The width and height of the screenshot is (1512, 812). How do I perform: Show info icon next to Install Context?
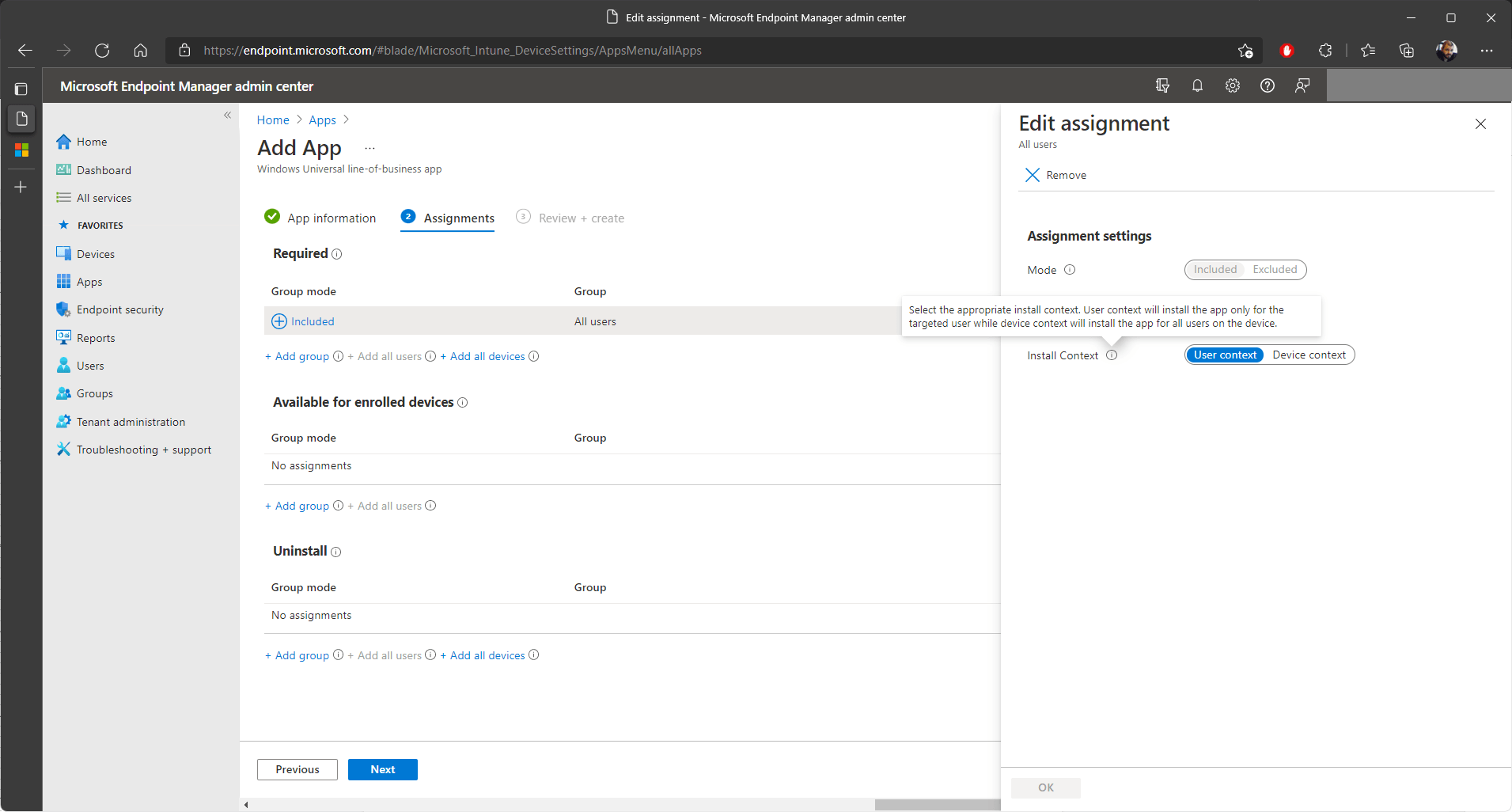click(x=1112, y=355)
